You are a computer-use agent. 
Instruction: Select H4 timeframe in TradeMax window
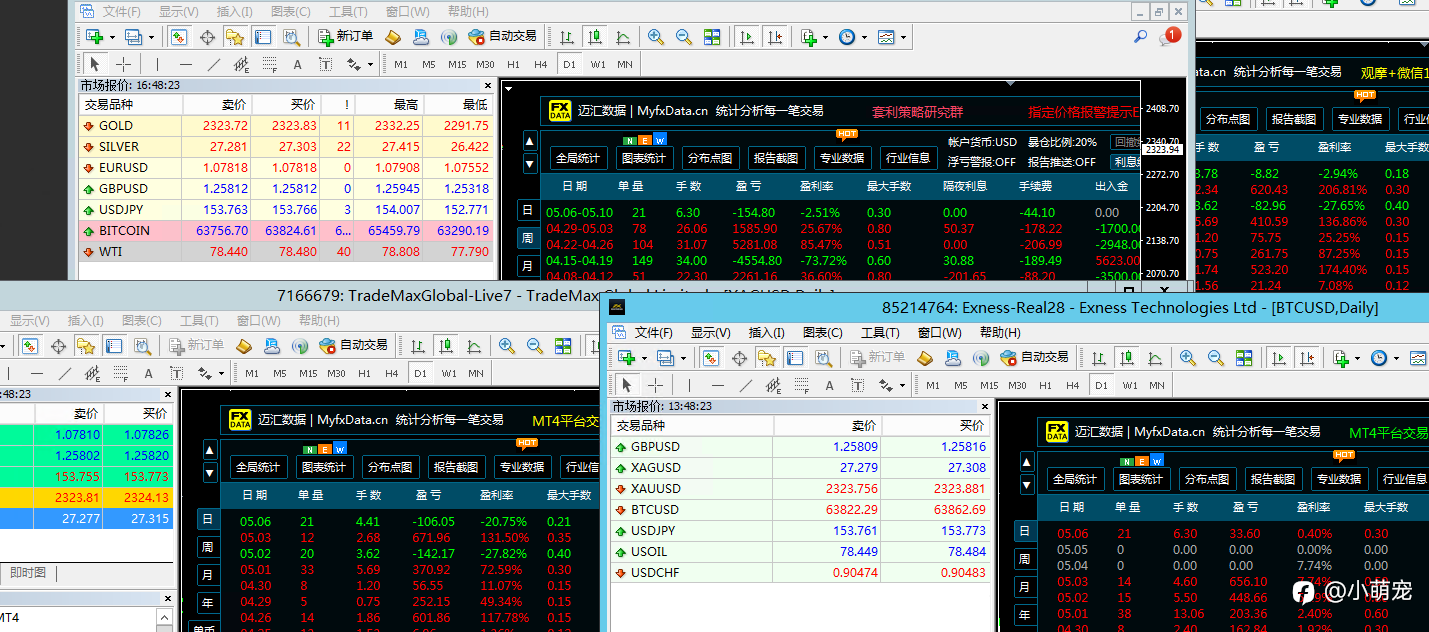click(392, 373)
